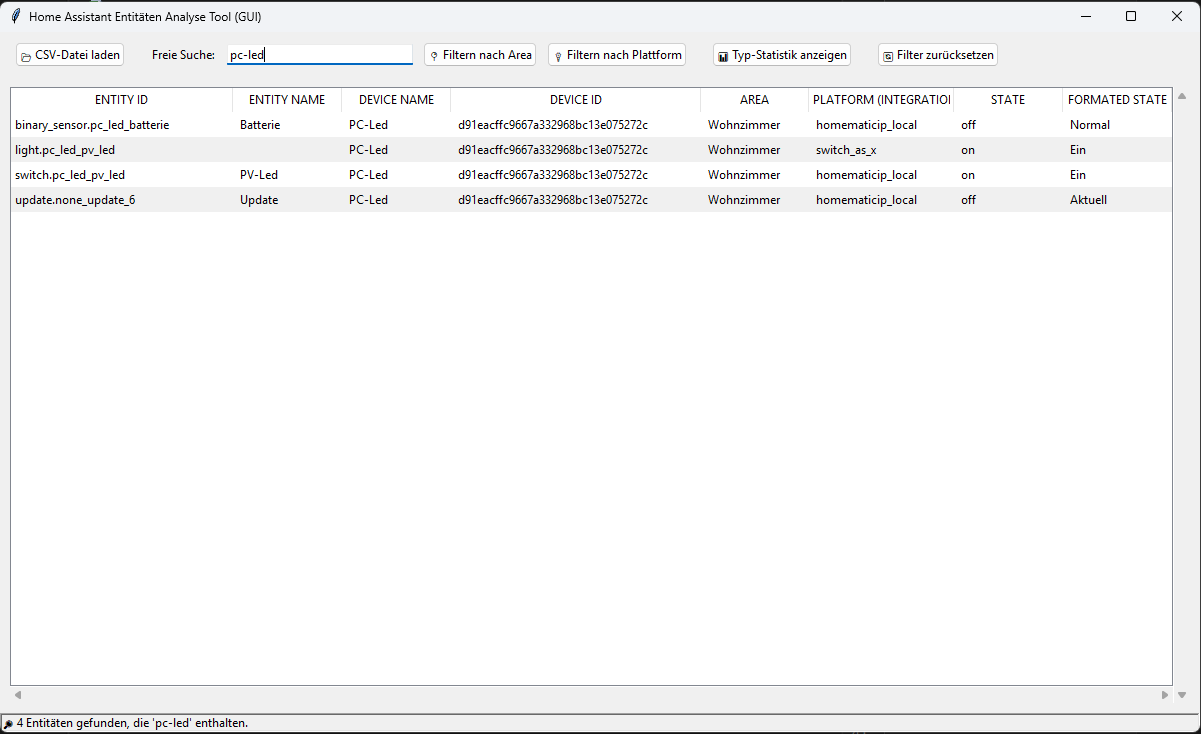Image resolution: width=1201 pixels, height=734 pixels.
Task: Show the Typ-Statistik anzeigen chart
Action: 782,55
